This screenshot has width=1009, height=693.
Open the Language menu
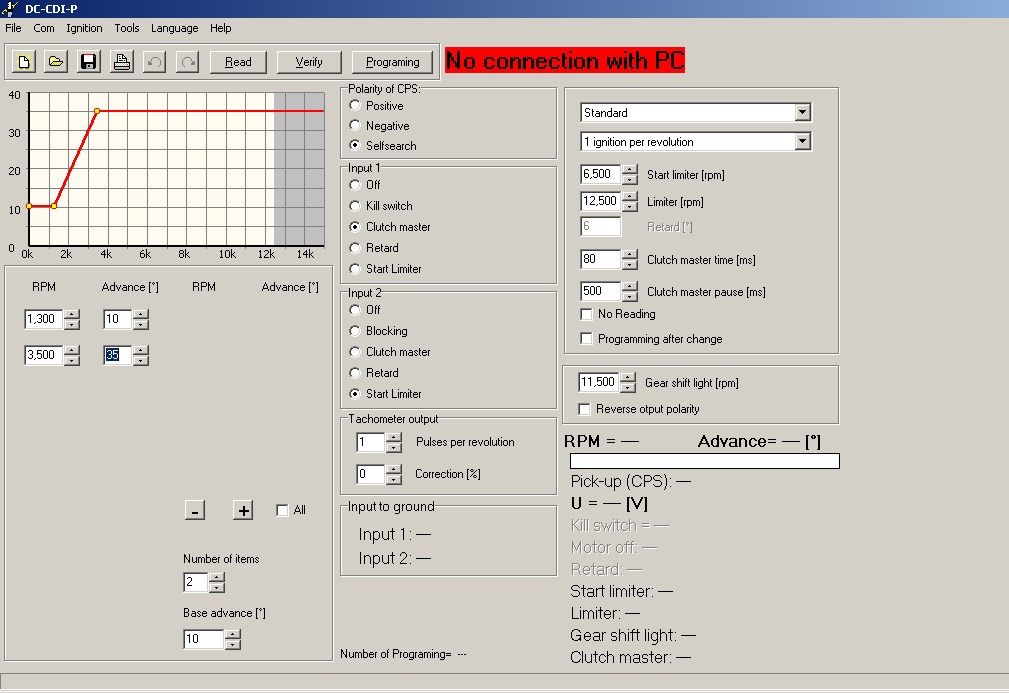click(x=174, y=28)
